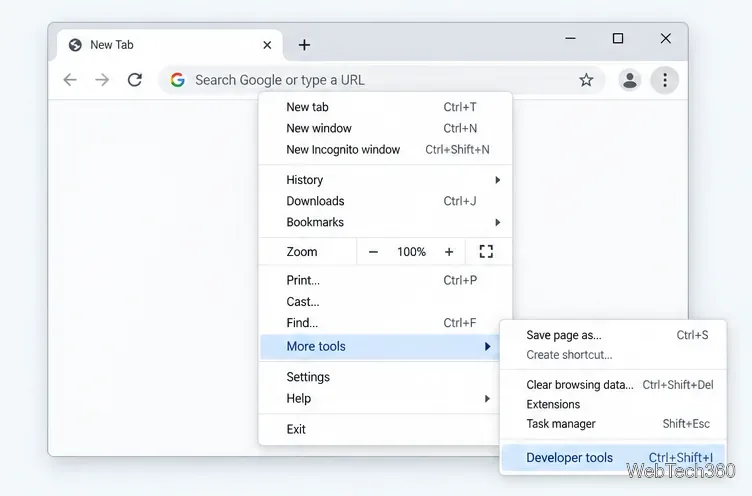
Task: Open Developer tools from the submenu
Action: [613, 458]
